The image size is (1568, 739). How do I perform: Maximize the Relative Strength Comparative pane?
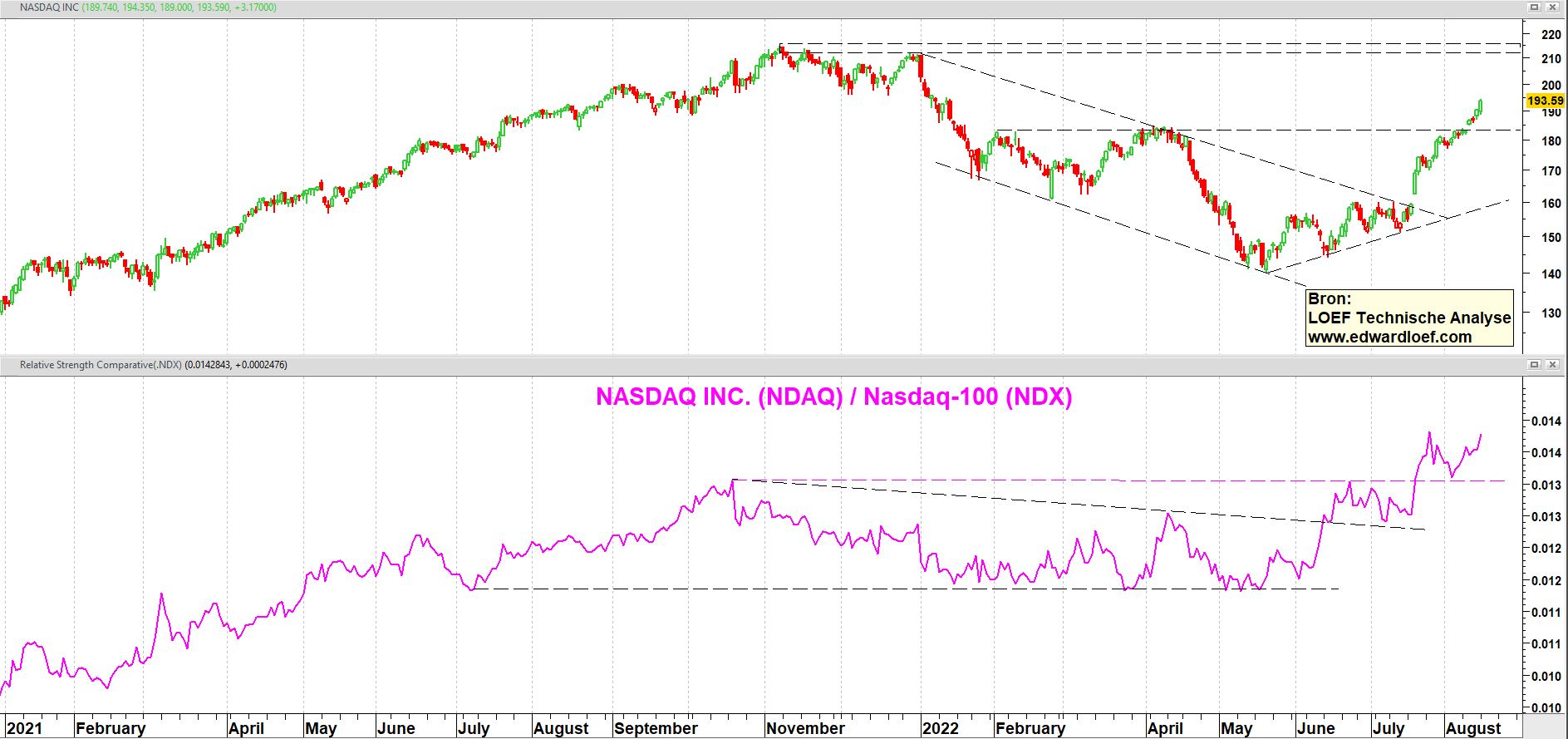pos(1535,364)
